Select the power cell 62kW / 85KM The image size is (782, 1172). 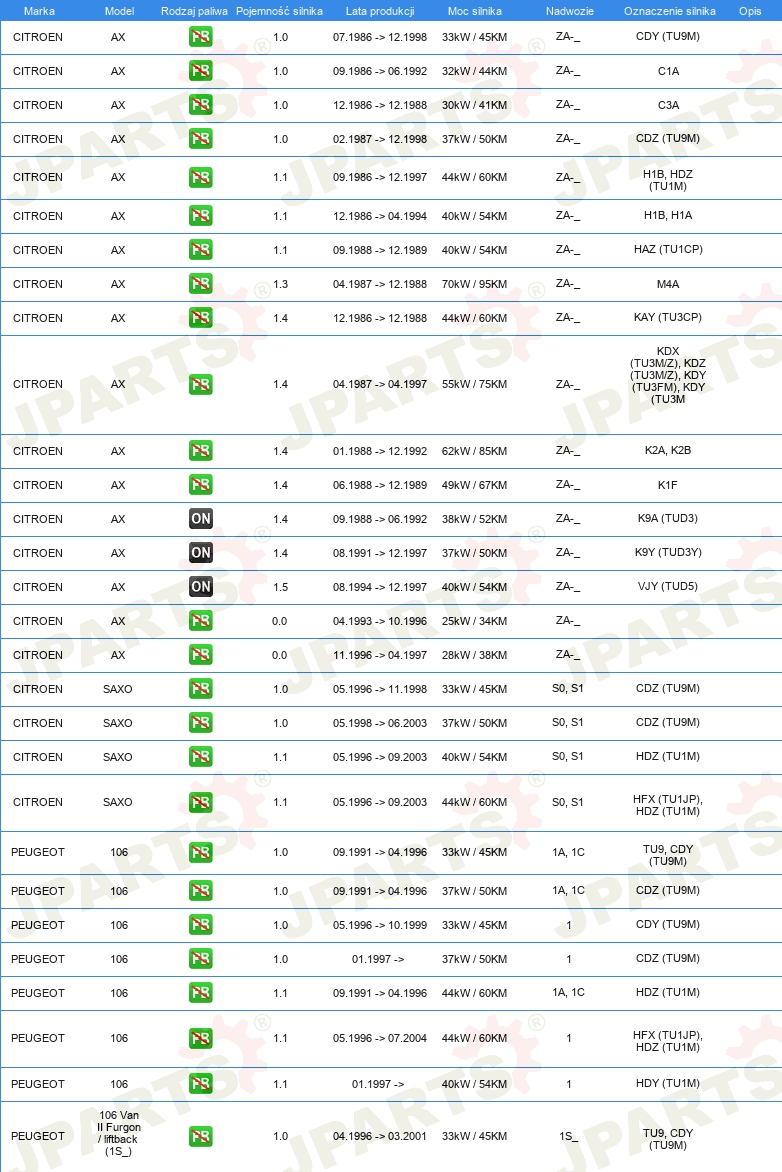click(474, 451)
